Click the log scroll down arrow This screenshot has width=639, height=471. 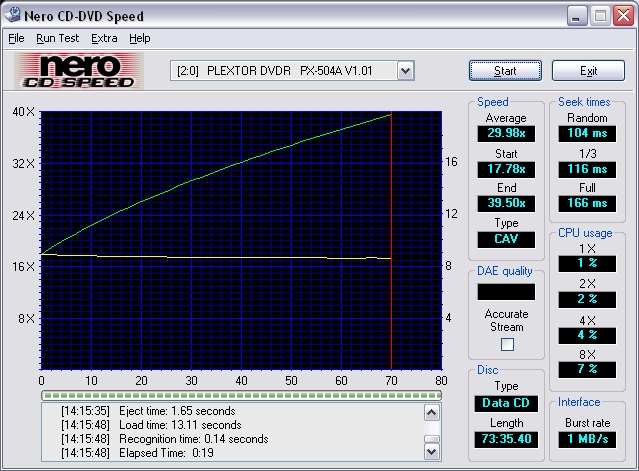pyautogui.click(x=432, y=451)
